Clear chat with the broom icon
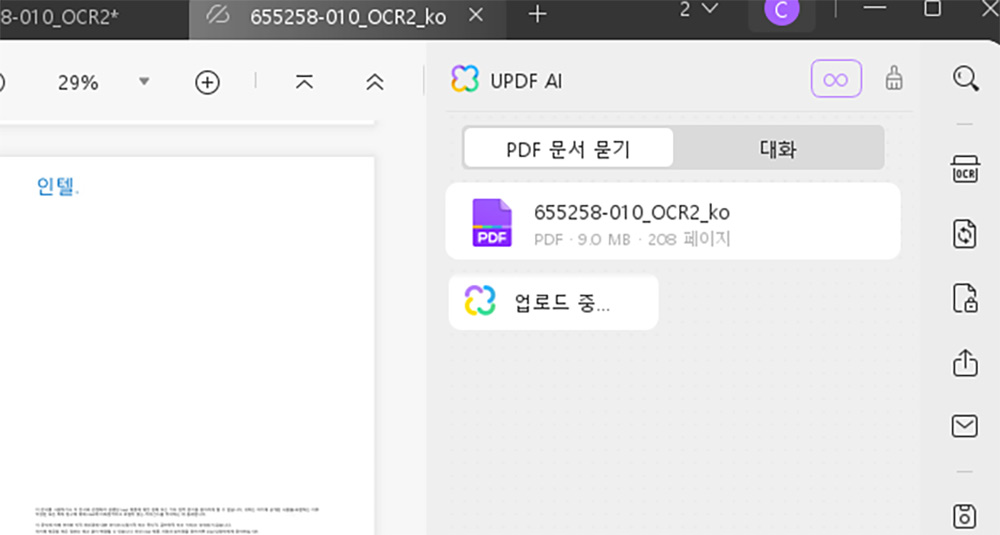 tap(894, 78)
